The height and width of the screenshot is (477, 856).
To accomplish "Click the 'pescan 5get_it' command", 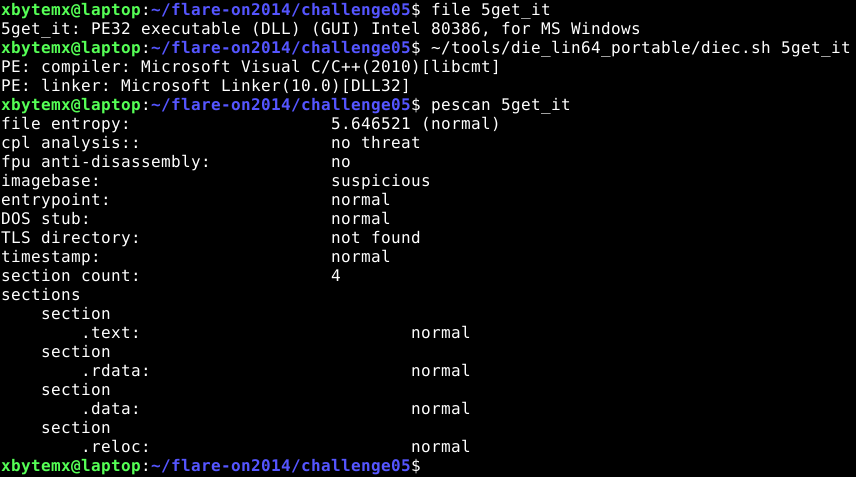I will pyautogui.click(x=501, y=105).
